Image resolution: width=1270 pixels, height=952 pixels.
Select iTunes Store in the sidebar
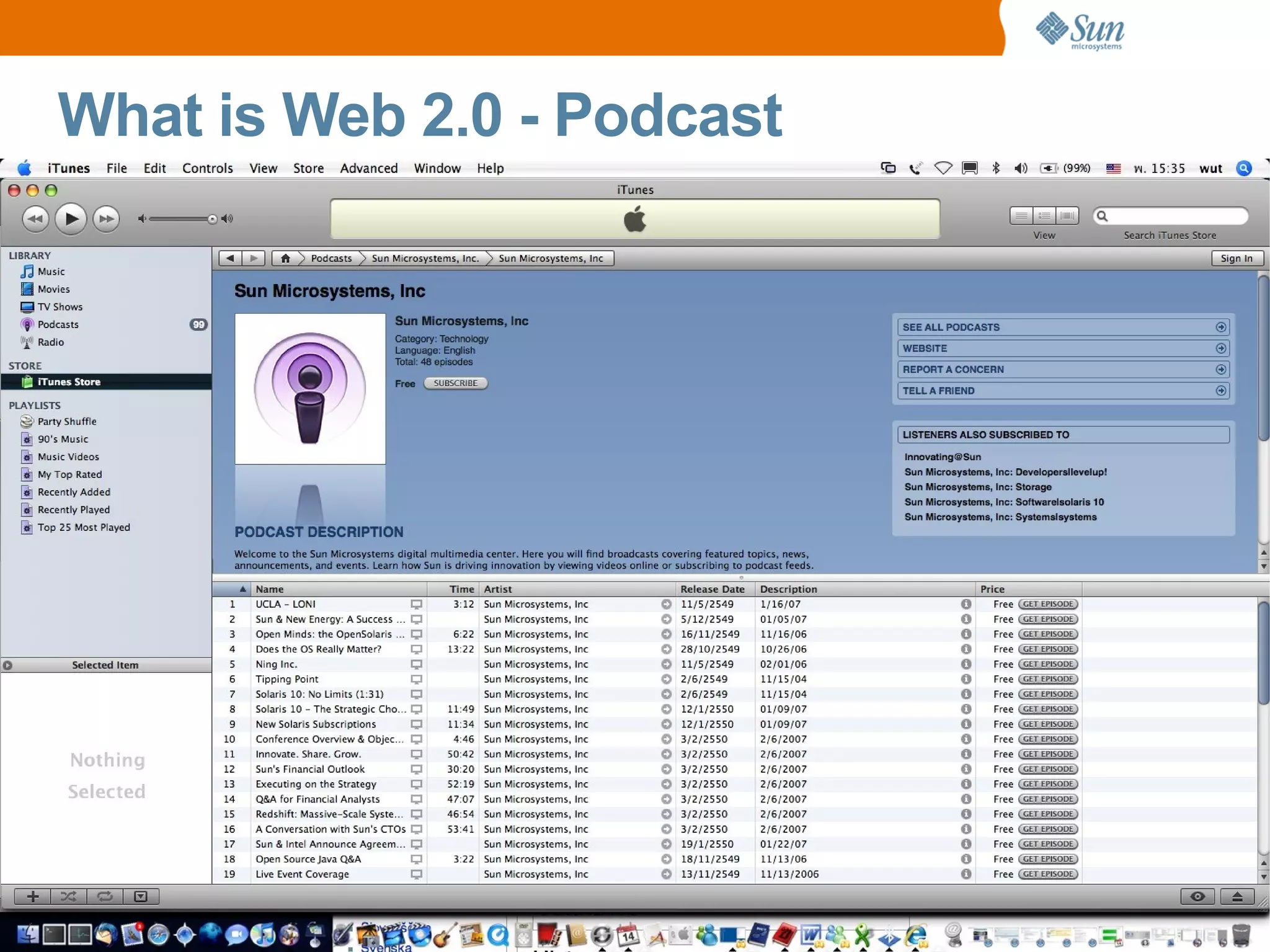(x=105, y=382)
